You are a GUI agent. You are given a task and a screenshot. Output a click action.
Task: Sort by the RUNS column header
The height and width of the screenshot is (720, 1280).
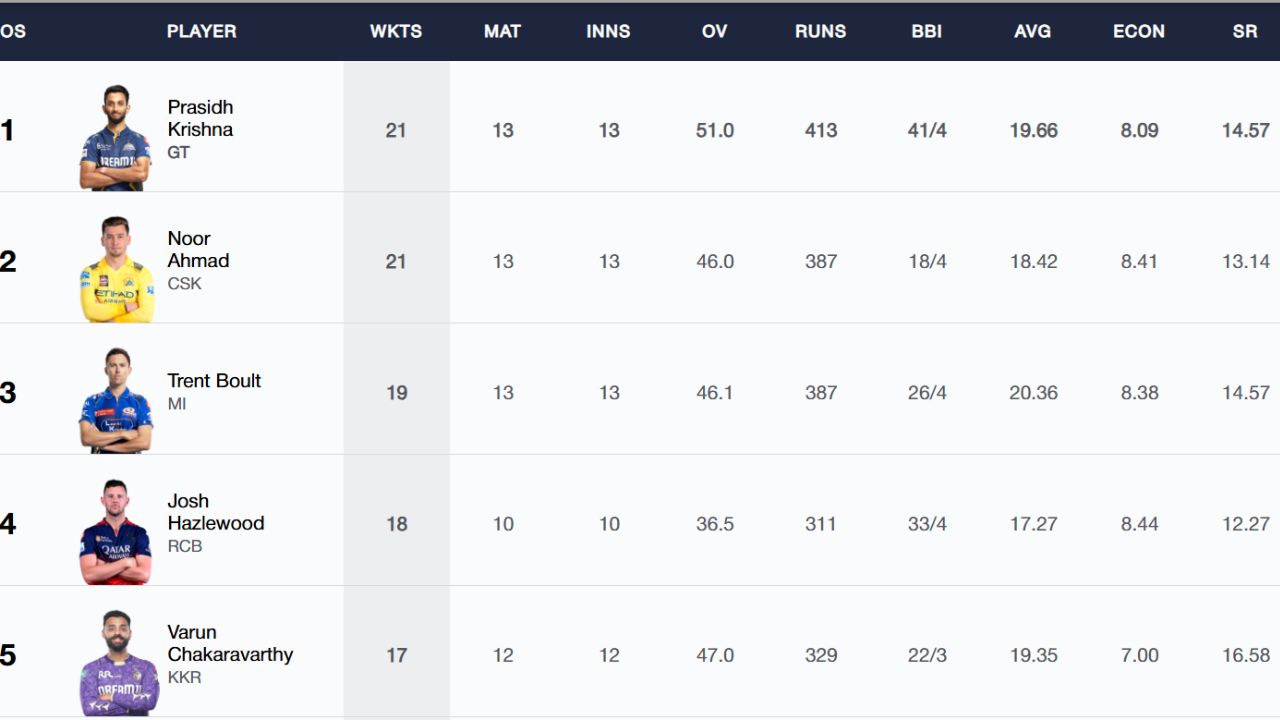[x=821, y=31]
